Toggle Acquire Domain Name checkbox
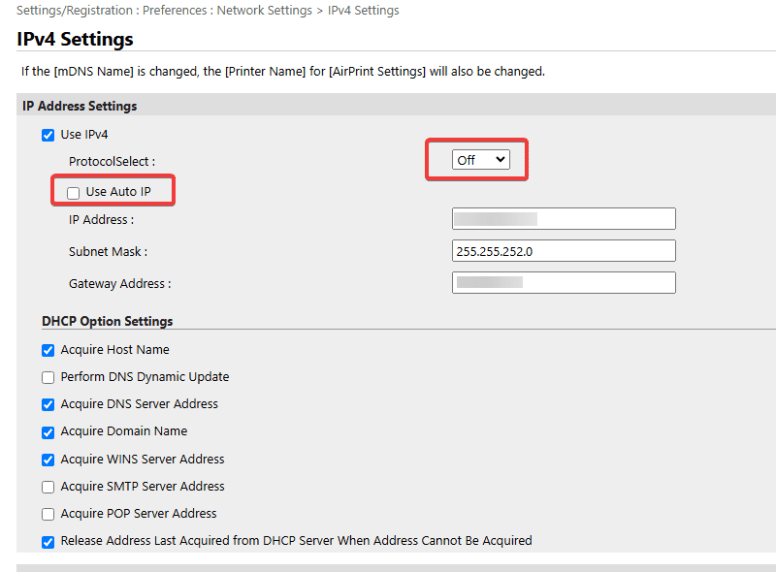The width and height of the screenshot is (776, 572). click(x=48, y=432)
